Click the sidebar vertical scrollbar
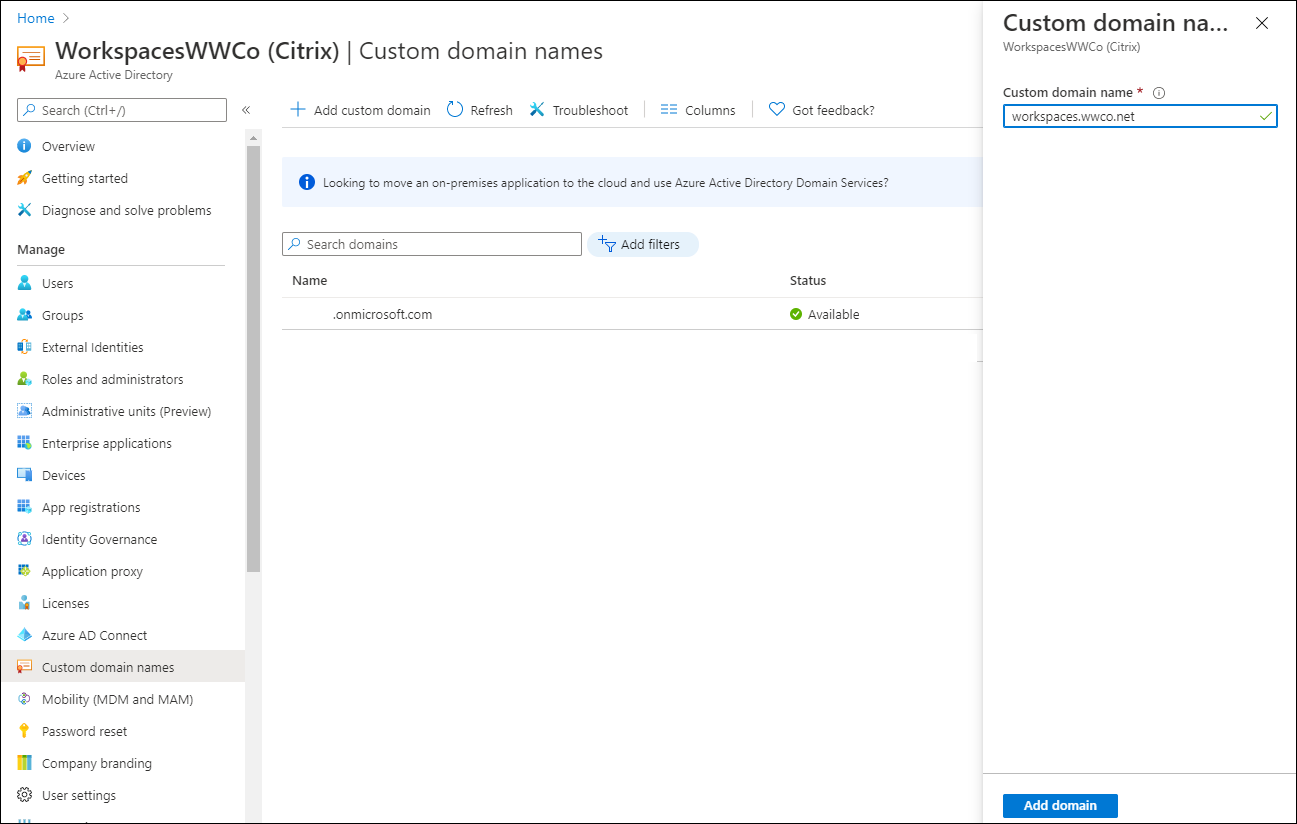The width and height of the screenshot is (1297, 824). [x=253, y=360]
